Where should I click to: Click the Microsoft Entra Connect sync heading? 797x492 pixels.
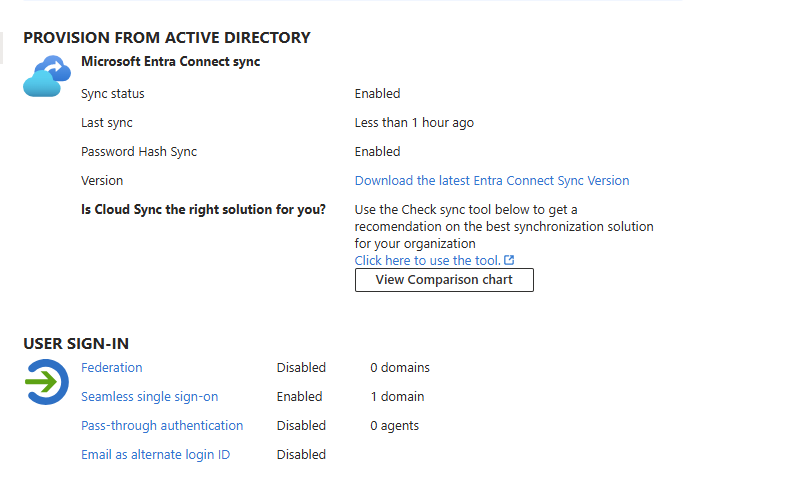pos(171,62)
